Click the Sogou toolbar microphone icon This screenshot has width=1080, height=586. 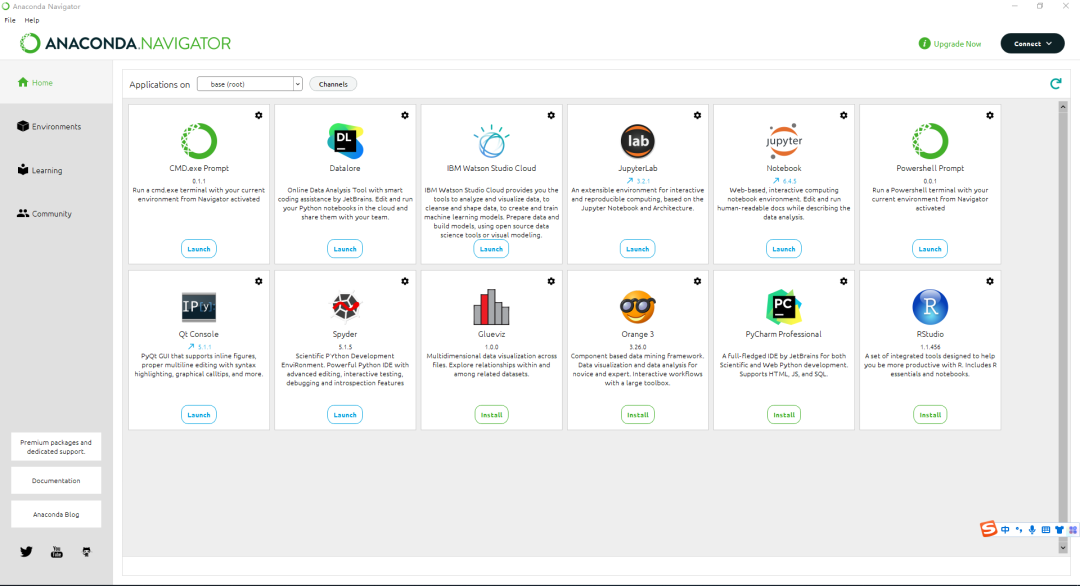[1032, 530]
